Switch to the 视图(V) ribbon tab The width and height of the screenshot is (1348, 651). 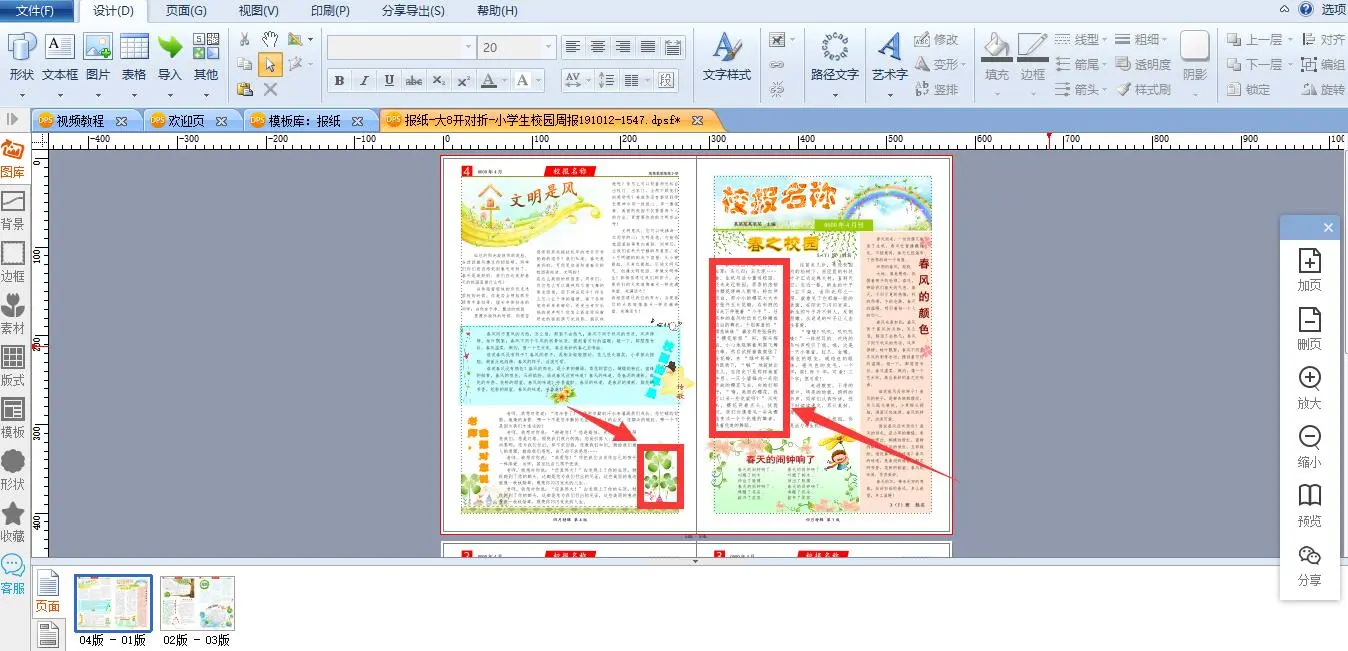point(259,11)
